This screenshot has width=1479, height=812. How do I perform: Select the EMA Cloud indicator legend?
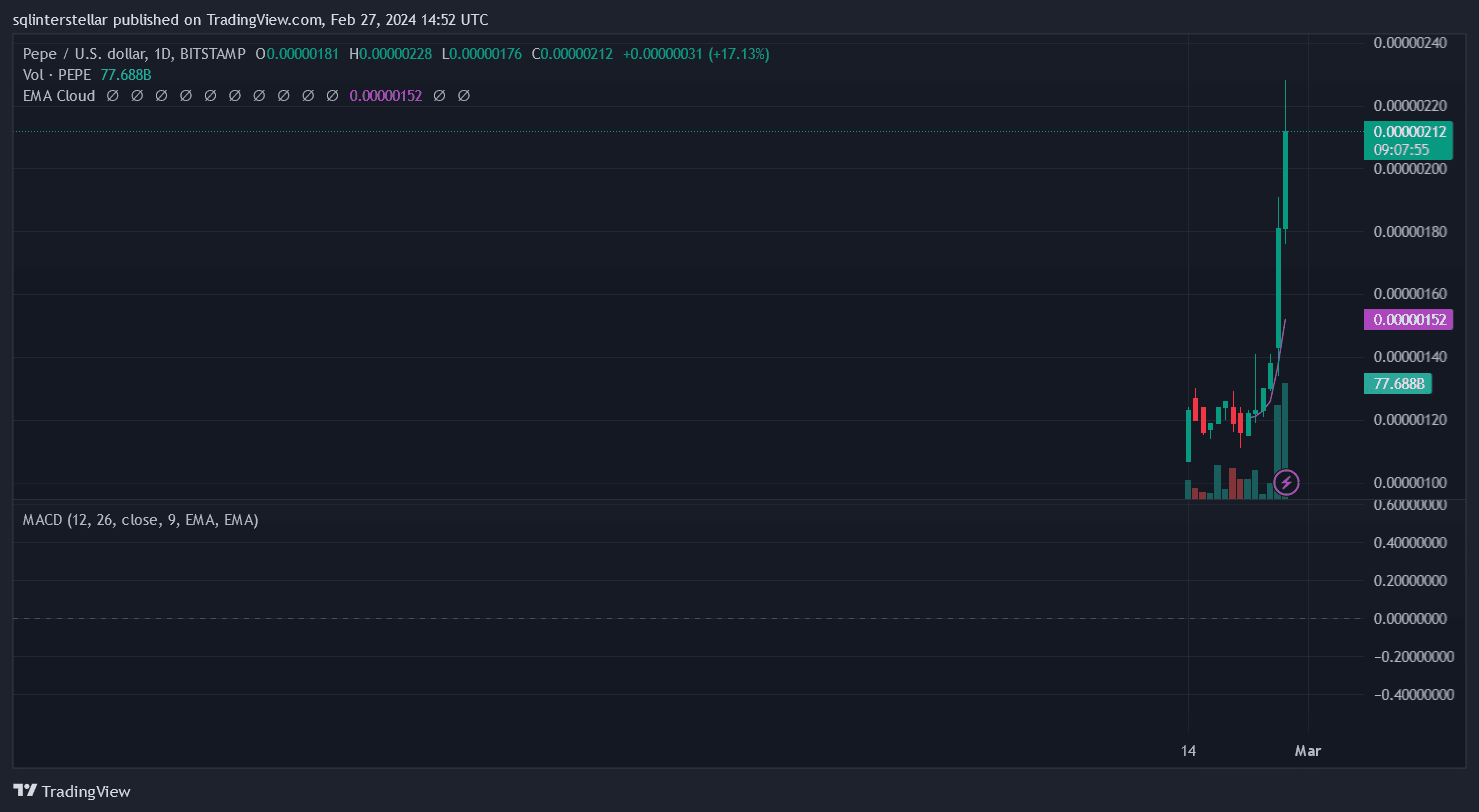(59, 96)
